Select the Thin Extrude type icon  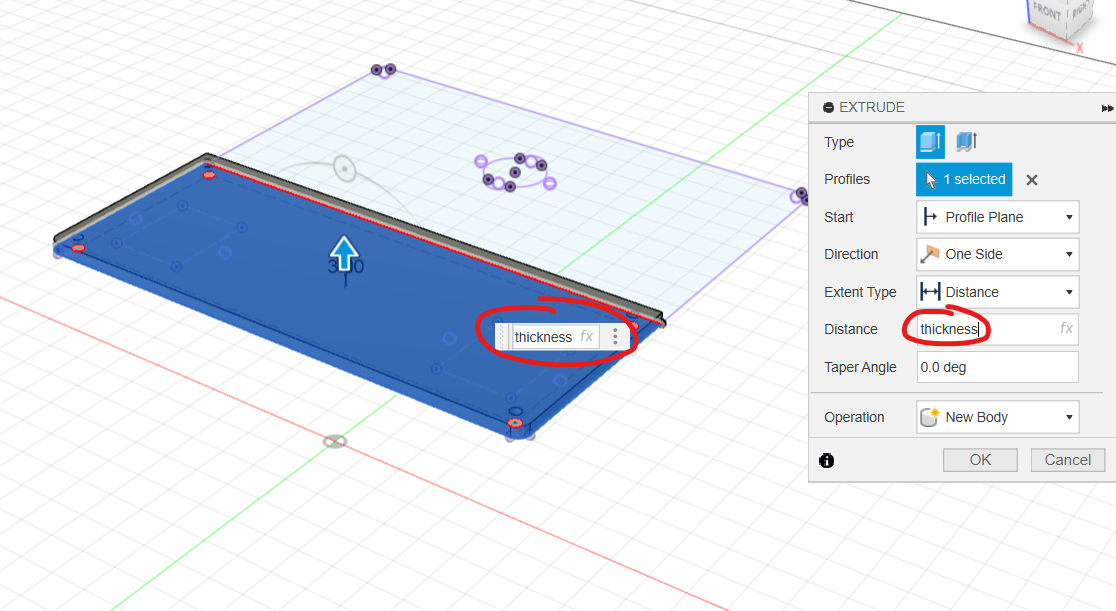(x=966, y=142)
